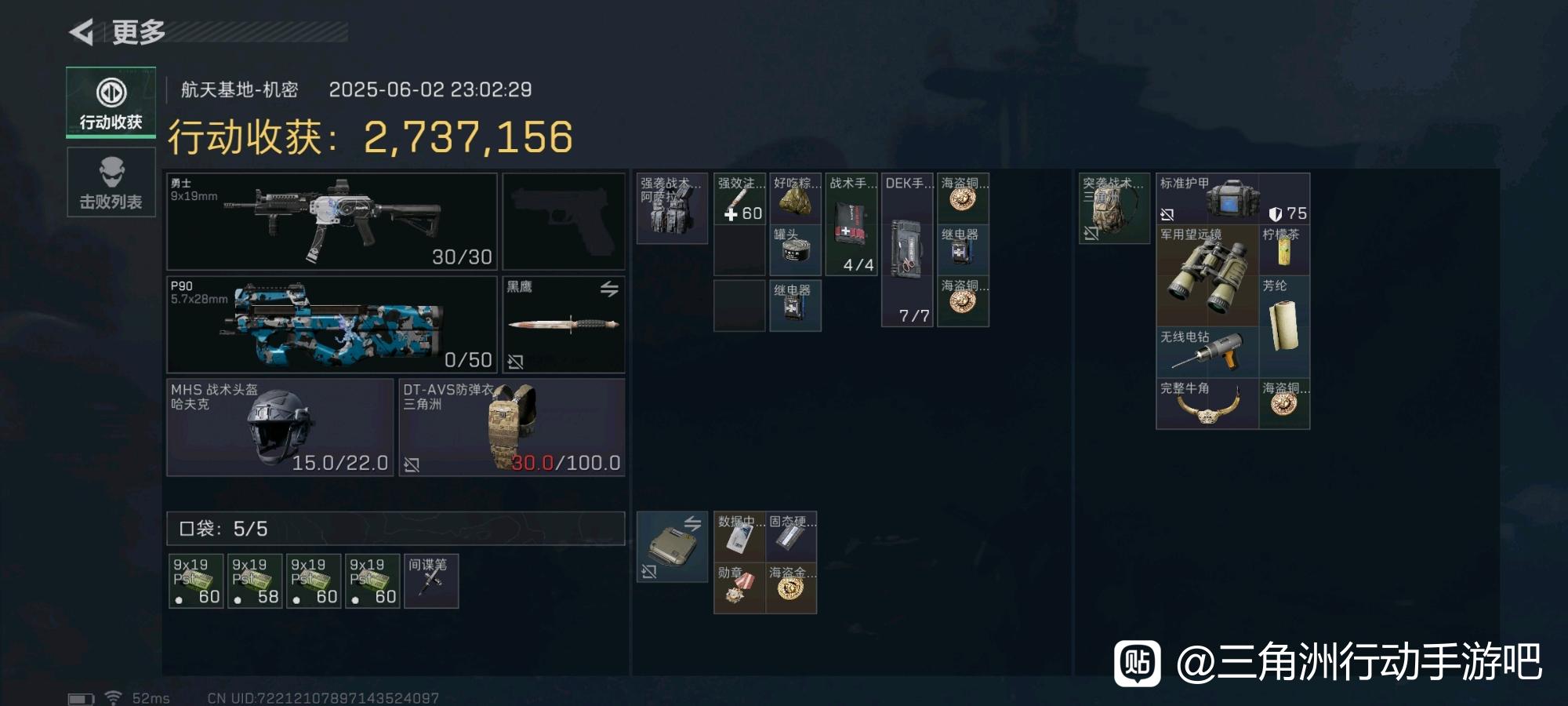Image resolution: width=1568 pixels, height=706 pixels.
Task: Select the 标准护甲 repair kit item
Action: 1233,198
